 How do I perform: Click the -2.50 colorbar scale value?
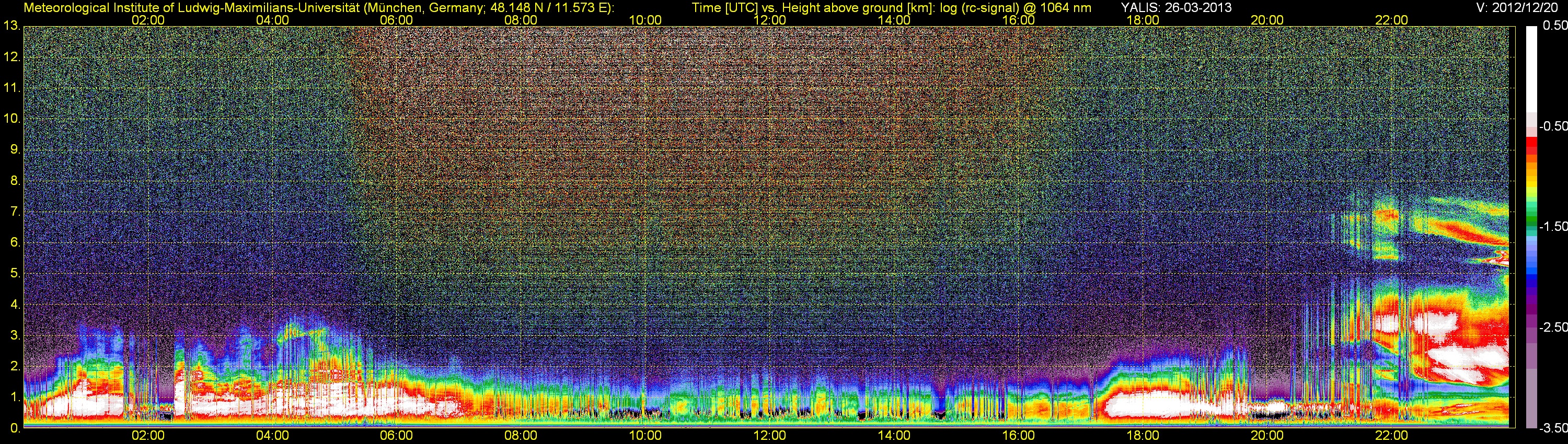coord(1553,327)
